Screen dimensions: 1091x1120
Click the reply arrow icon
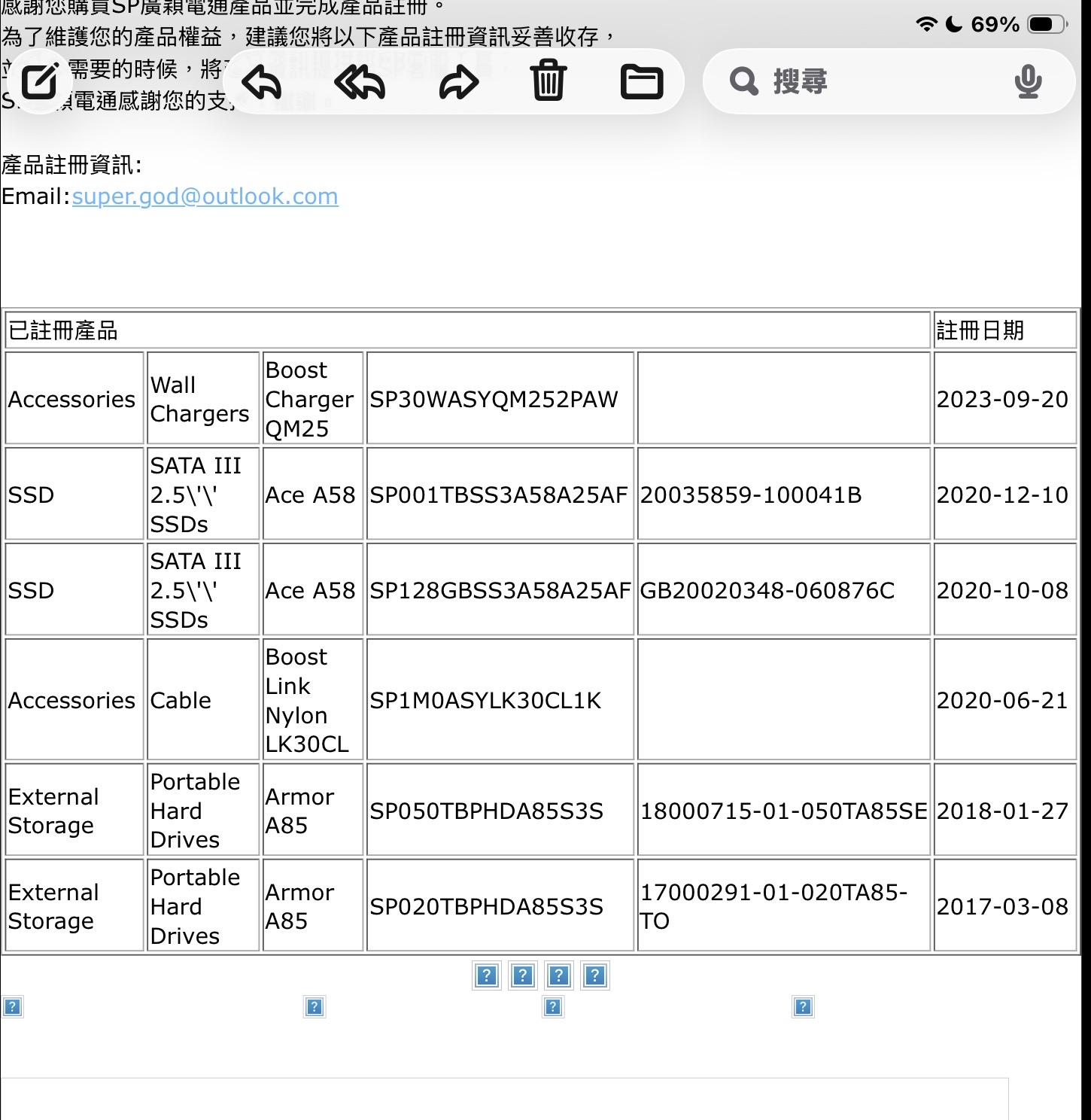pyautogui.click(x=262, y=81)
